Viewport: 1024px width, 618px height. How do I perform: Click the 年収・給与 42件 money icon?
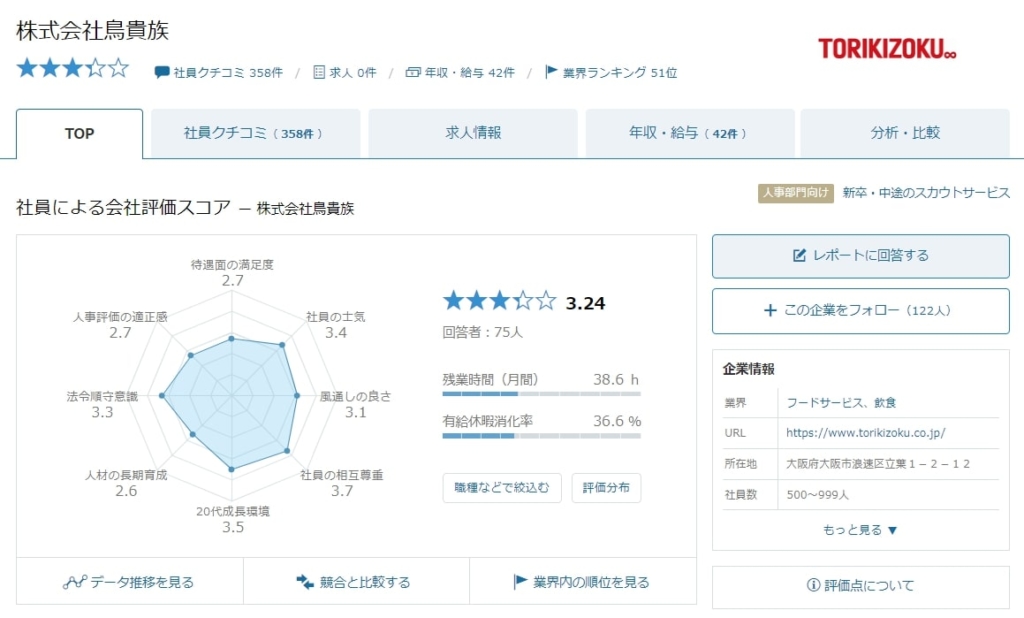pos(413,73)
